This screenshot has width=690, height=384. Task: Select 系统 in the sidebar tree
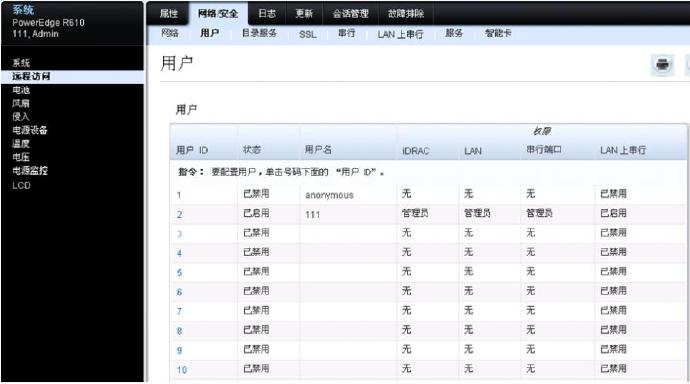pos(21,63)
